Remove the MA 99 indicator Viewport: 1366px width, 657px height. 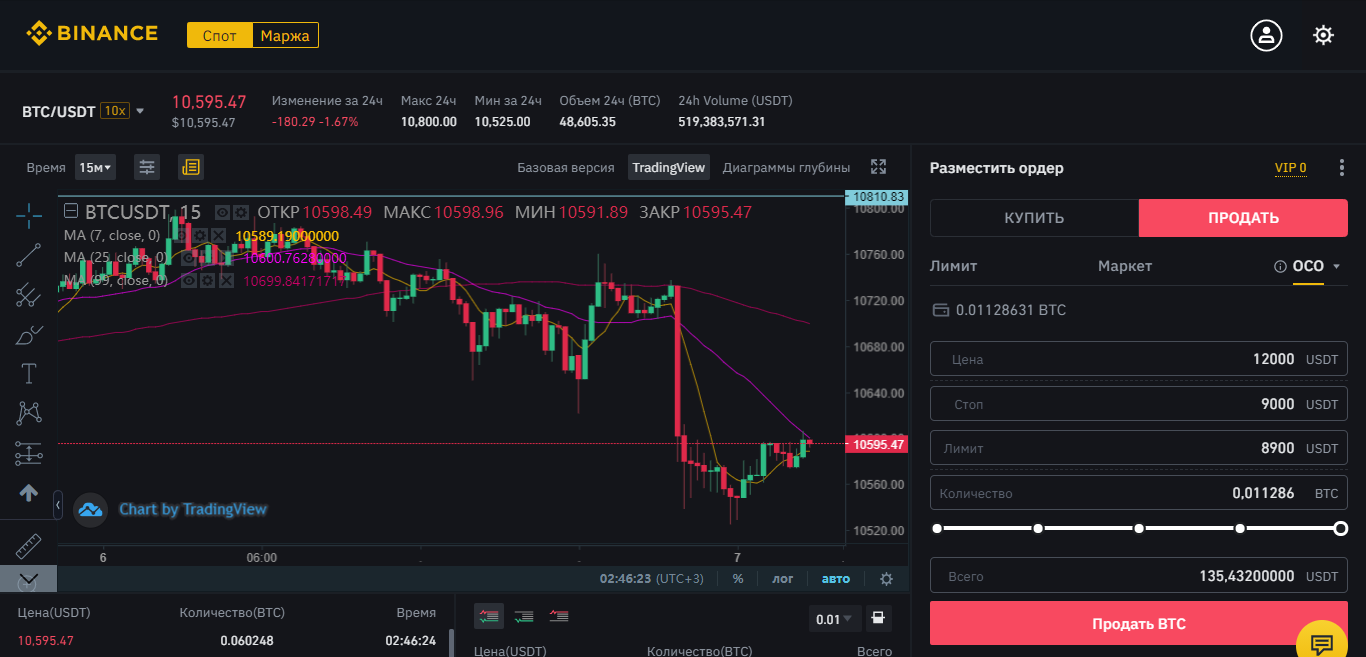pos(226,281)
